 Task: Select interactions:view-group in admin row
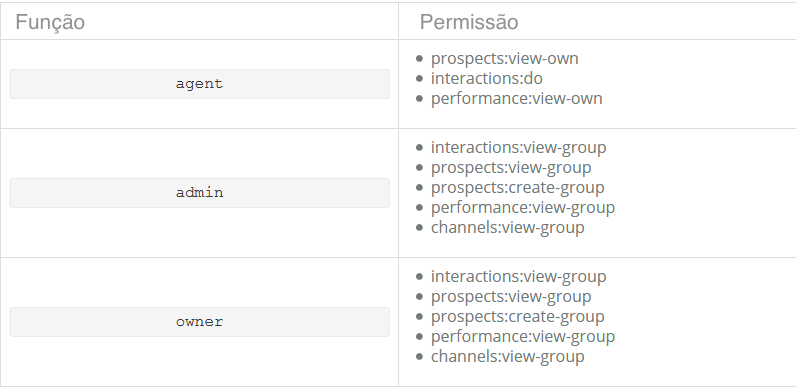tap(518, 147)
